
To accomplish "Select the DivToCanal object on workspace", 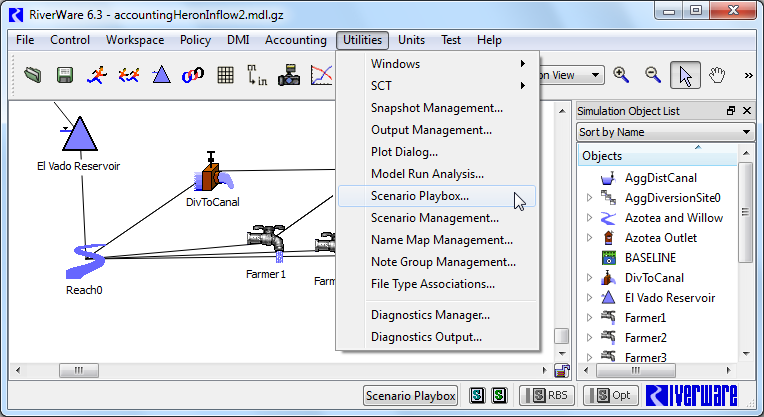I will (x=213, y=172).
